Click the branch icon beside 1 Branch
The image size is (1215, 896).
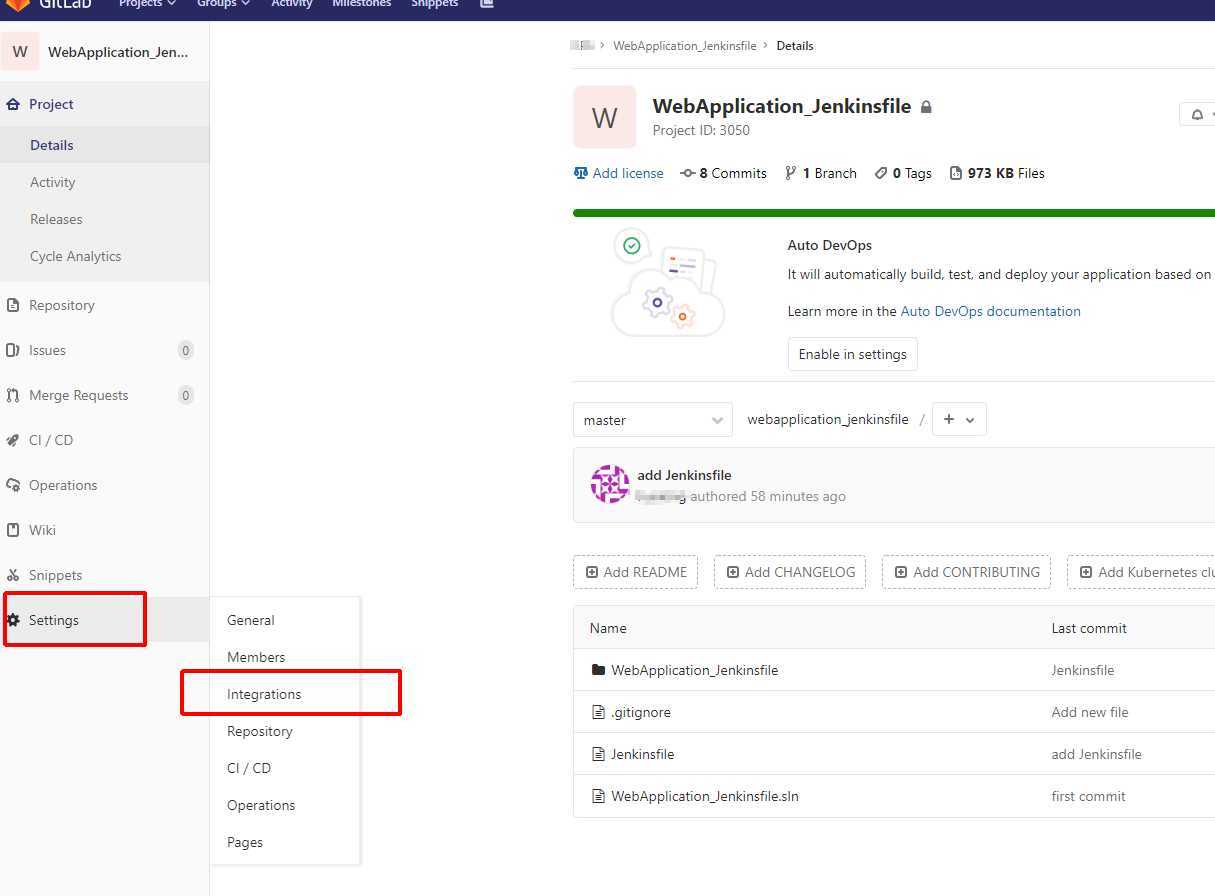[791, 173]
